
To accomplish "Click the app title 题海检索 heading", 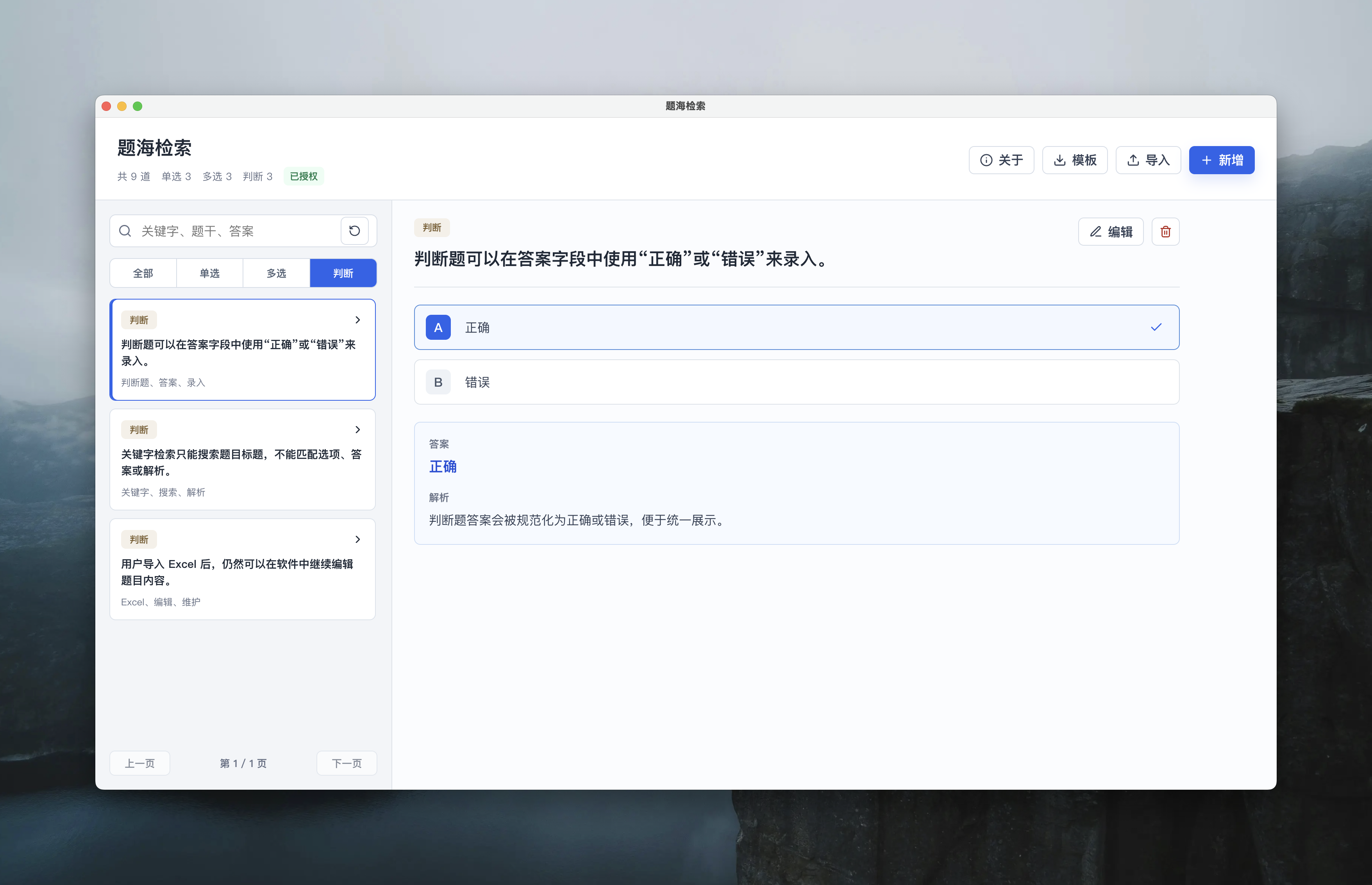I will (154, 148).
